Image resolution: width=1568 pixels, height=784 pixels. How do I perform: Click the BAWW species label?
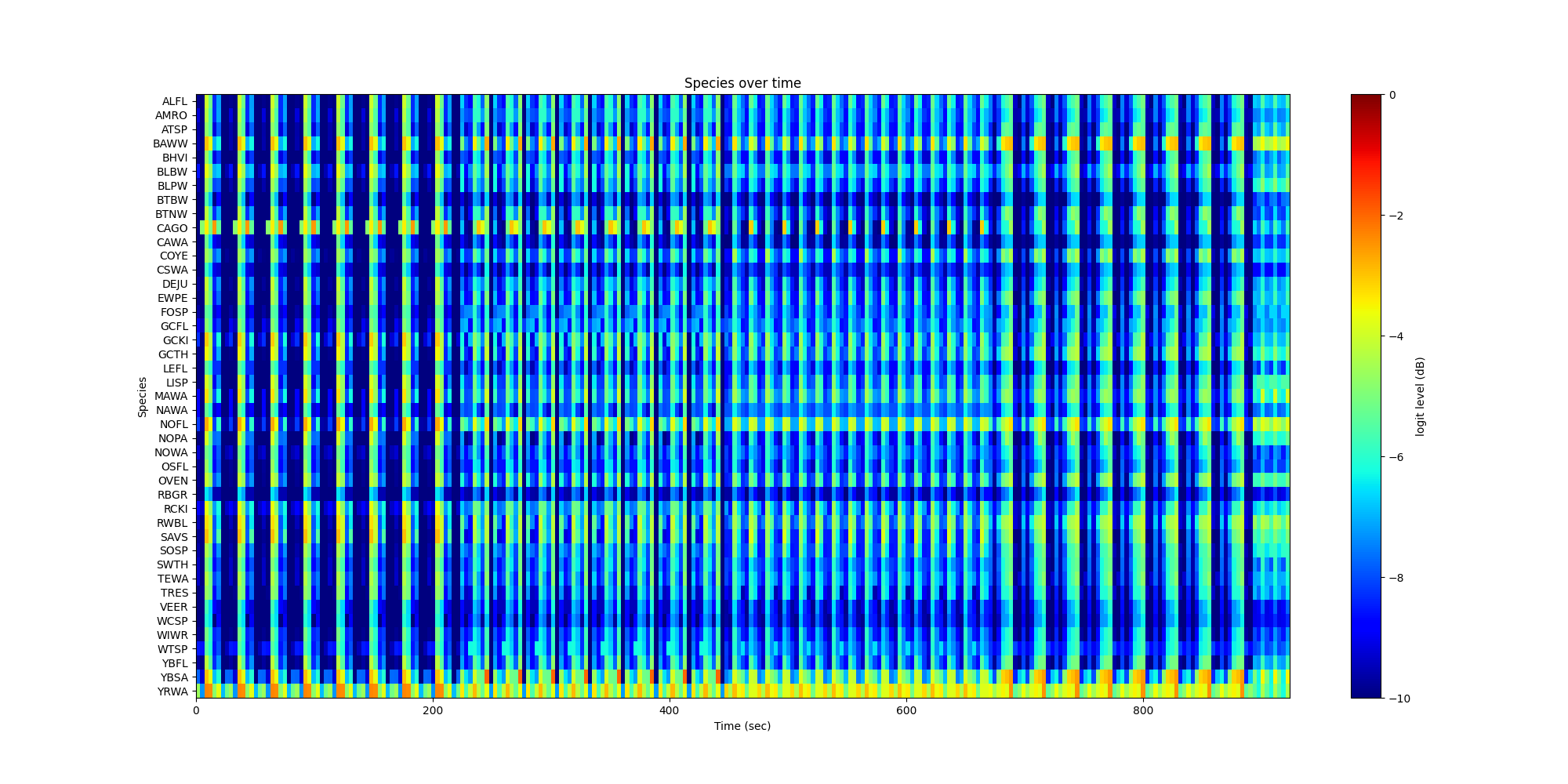point(170,143)
